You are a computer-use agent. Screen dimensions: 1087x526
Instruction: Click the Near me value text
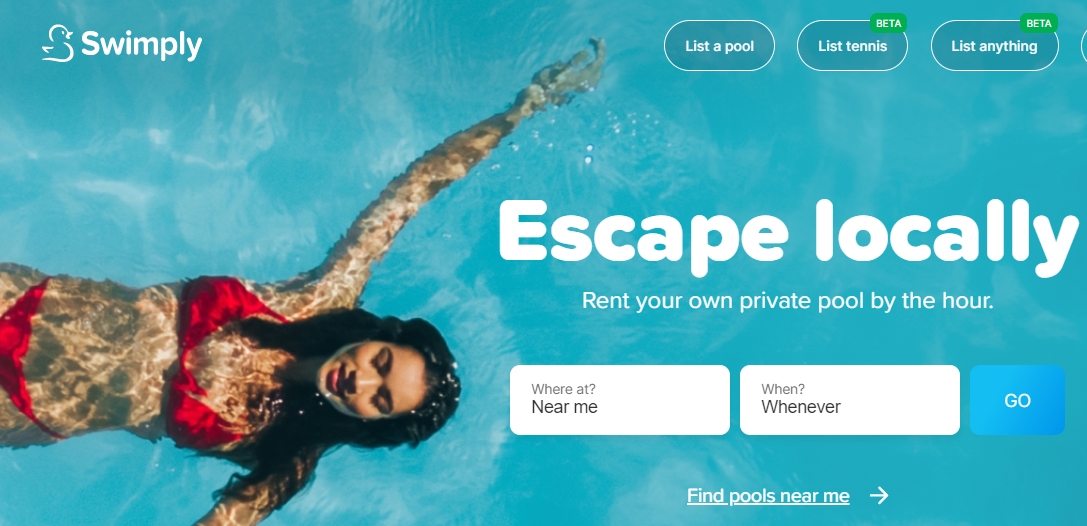pos(564,407)
